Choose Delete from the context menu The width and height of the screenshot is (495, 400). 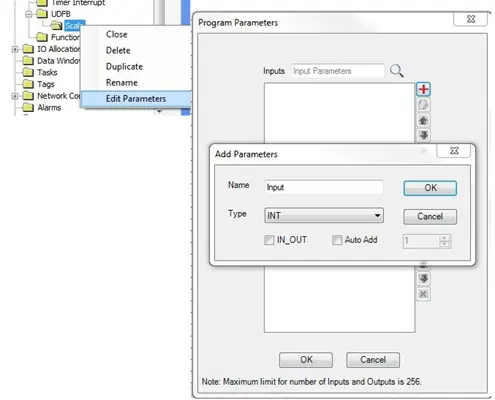(118, 50)
